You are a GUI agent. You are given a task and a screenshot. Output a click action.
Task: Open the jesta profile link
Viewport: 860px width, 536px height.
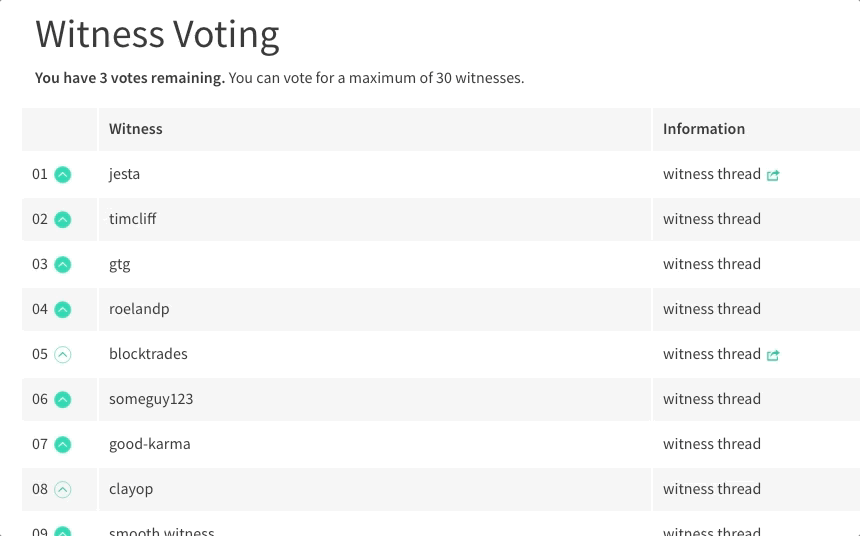pyautogui.click(x=125, y=174)
